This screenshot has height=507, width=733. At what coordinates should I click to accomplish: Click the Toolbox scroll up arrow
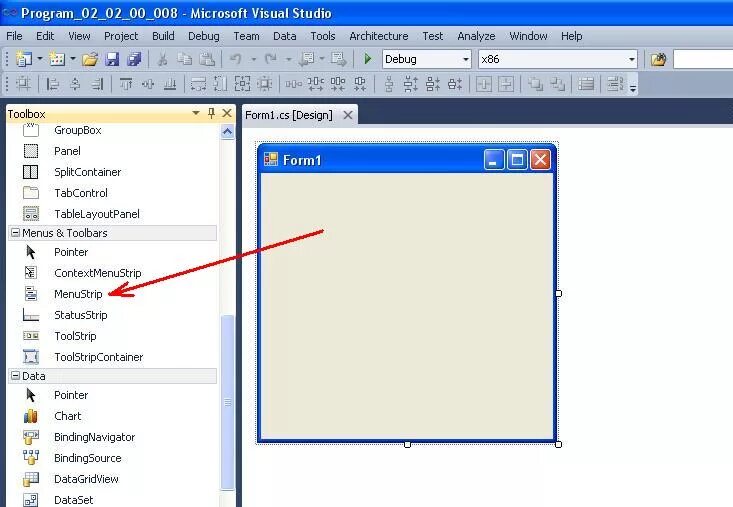coord(227,132)
